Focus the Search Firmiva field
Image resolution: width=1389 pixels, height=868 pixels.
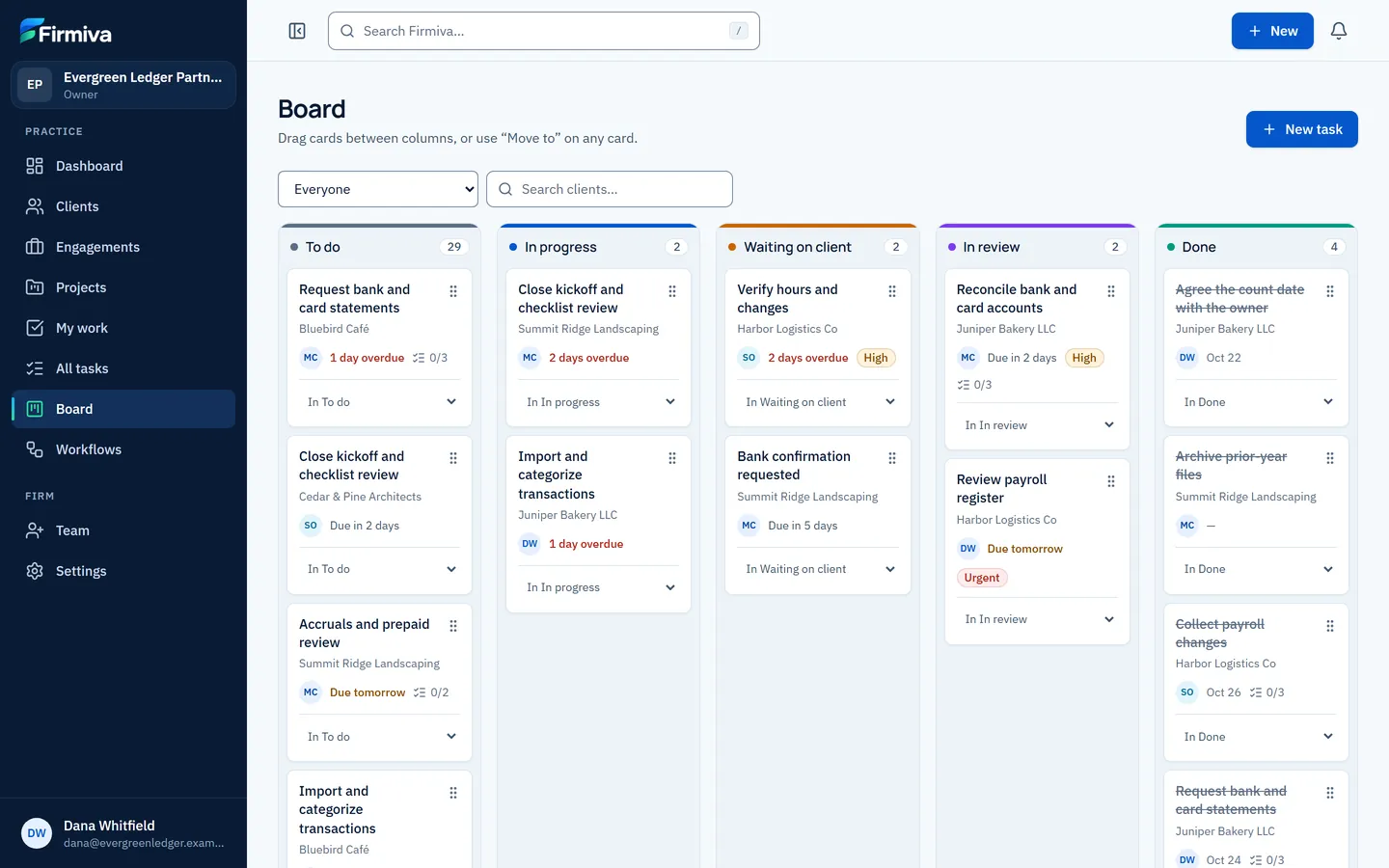pyautogui.click(x=544, y=31)
